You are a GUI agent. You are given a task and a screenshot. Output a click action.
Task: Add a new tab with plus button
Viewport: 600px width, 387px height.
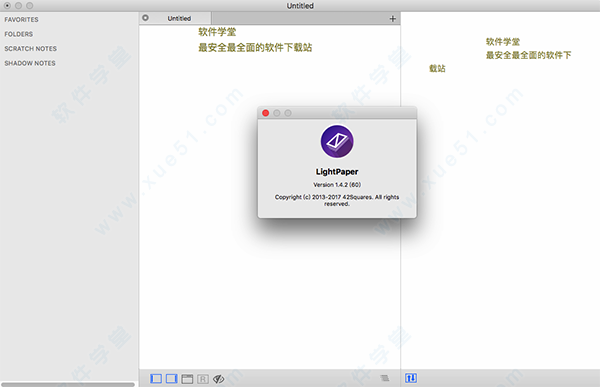click(393, 18)
